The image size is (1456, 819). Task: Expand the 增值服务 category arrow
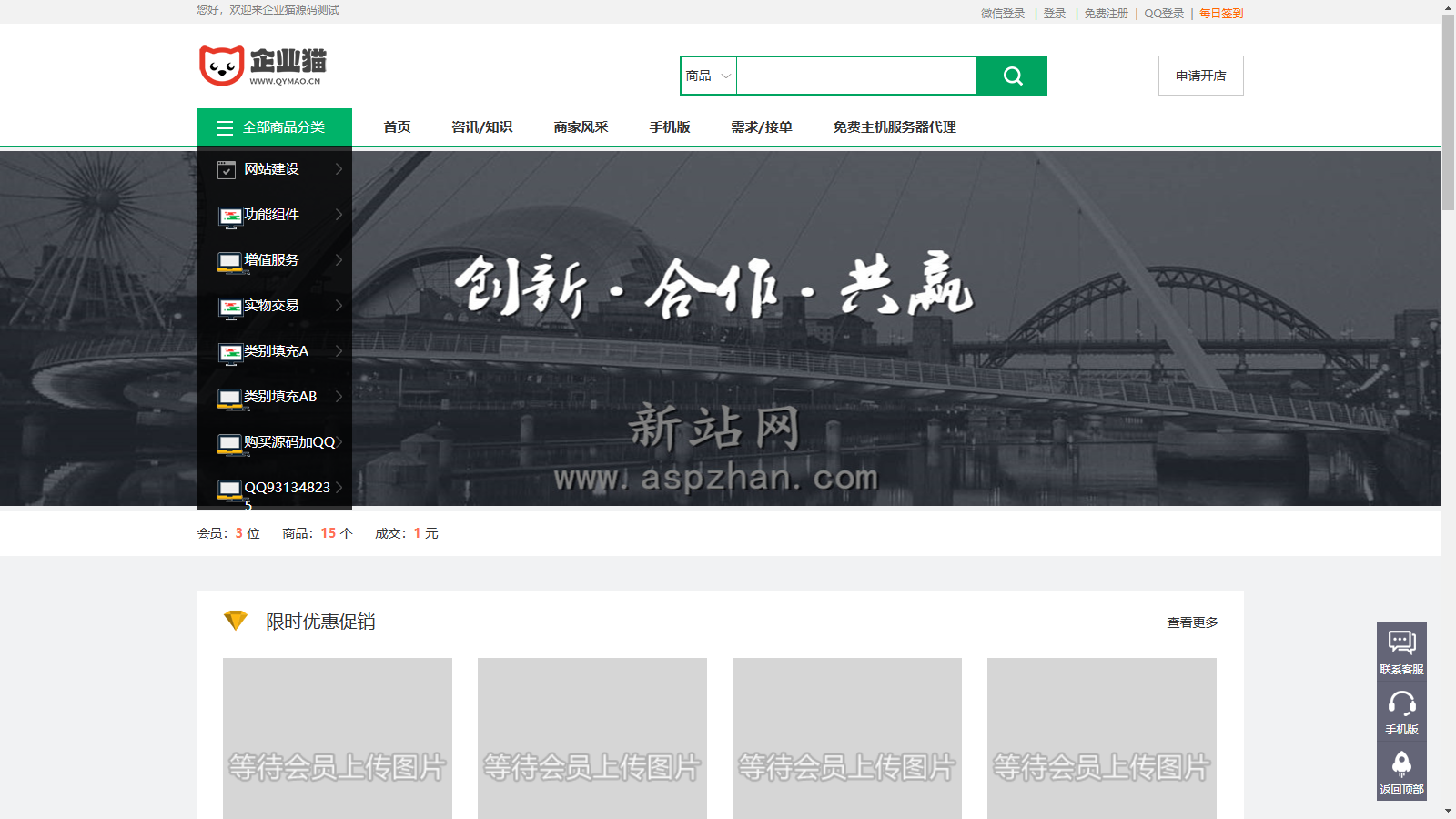(x=339, y=259)
